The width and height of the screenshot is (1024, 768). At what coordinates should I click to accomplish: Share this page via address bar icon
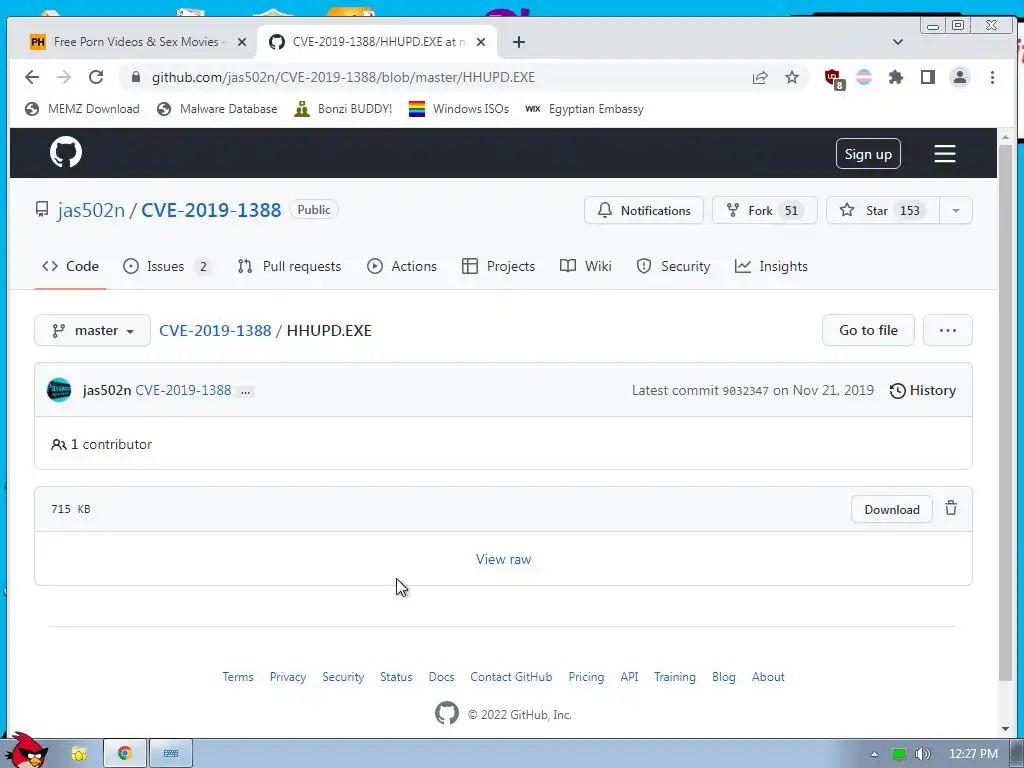click(x=760, y=78)
